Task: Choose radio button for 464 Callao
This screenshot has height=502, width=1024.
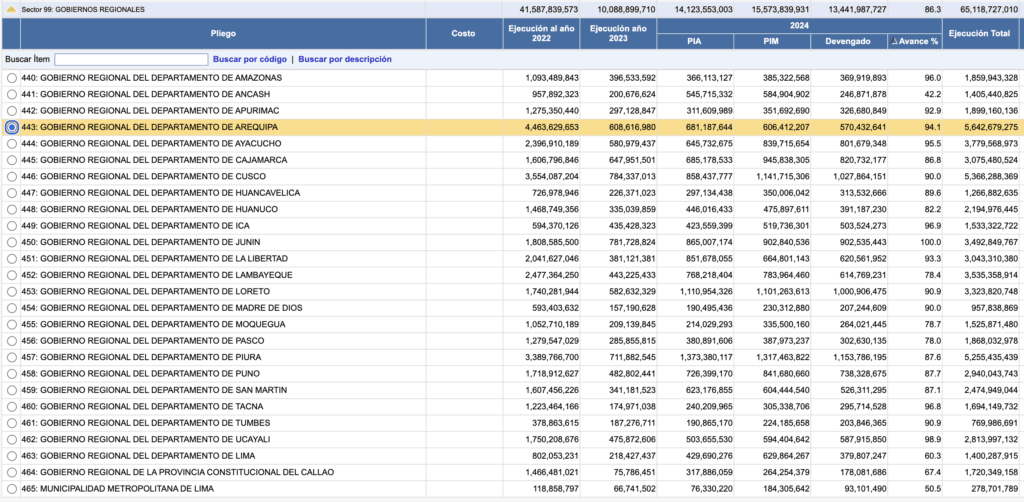Action: pyautogui.click(x=11, y=472)
